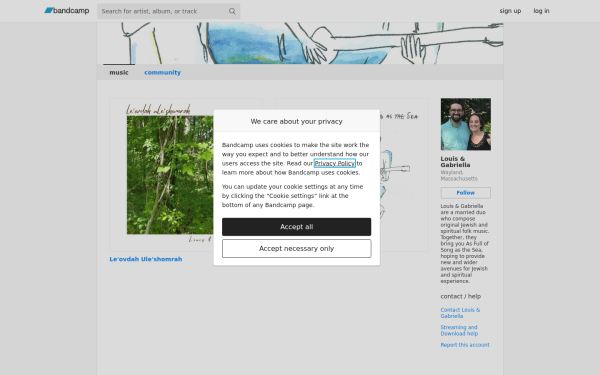Choose Accept necessary only

297,249
